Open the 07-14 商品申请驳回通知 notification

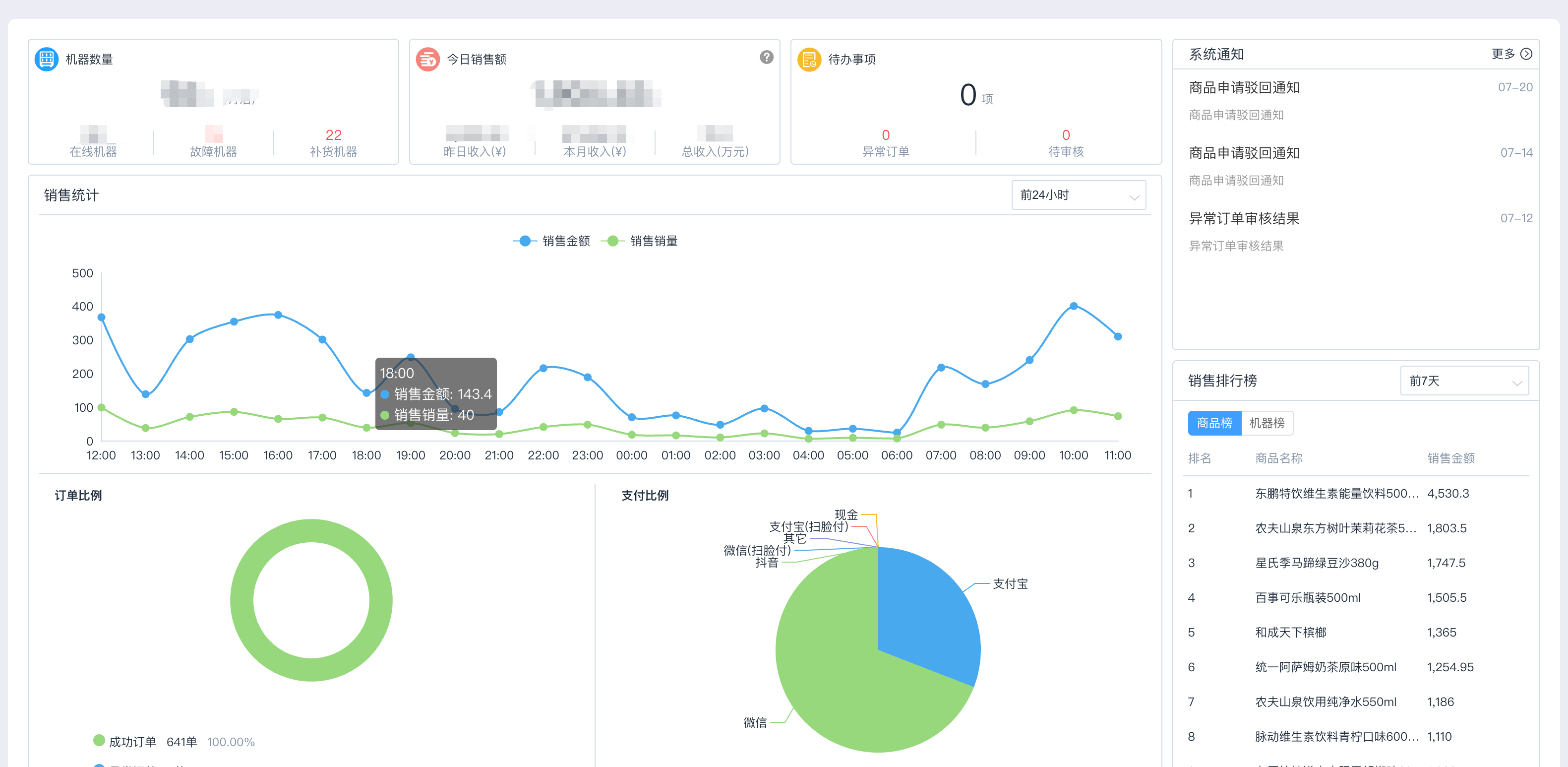[1360, 166]
